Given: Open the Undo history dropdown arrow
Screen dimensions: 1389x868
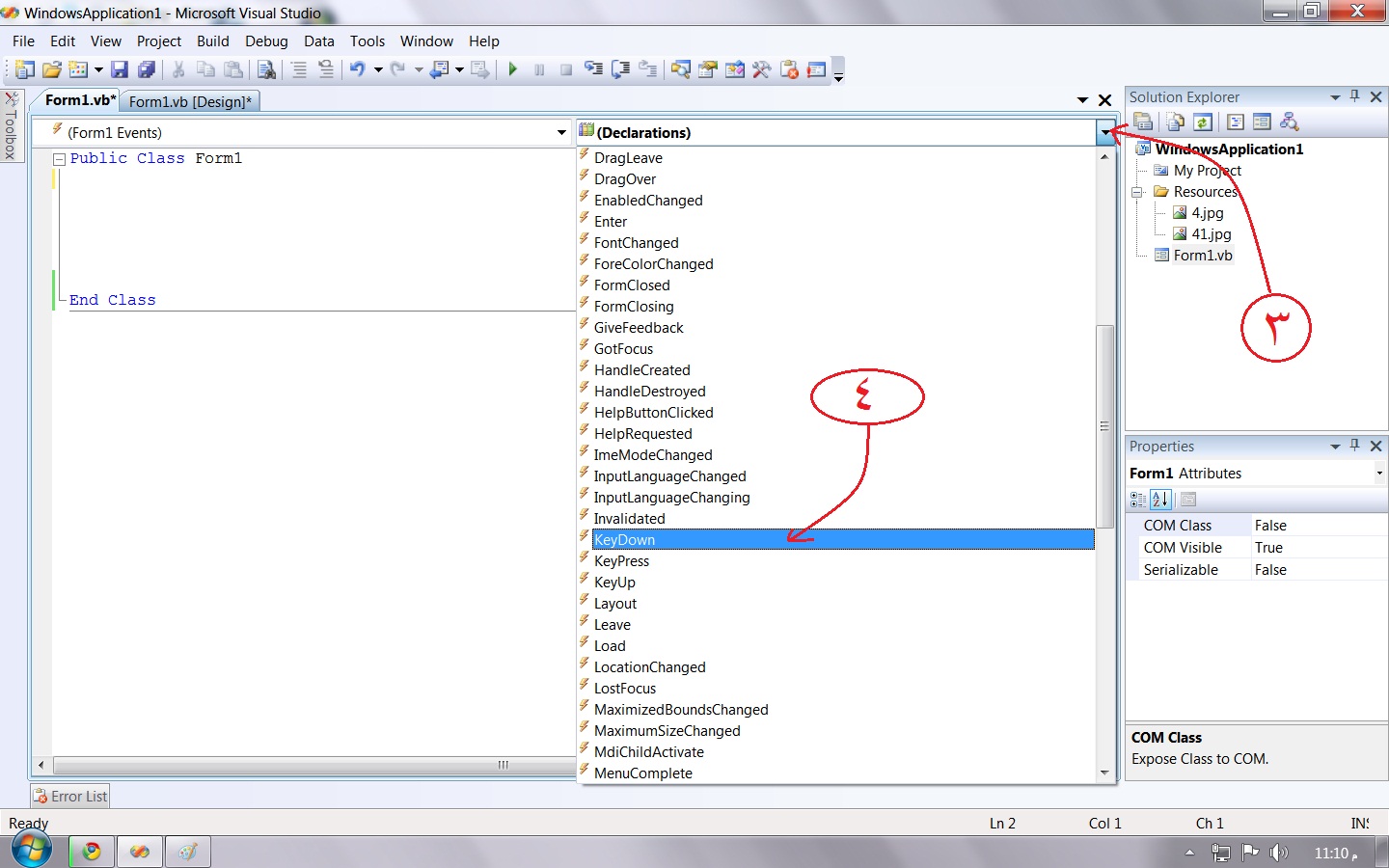Looking at the screenshot, I should (378, 69).
